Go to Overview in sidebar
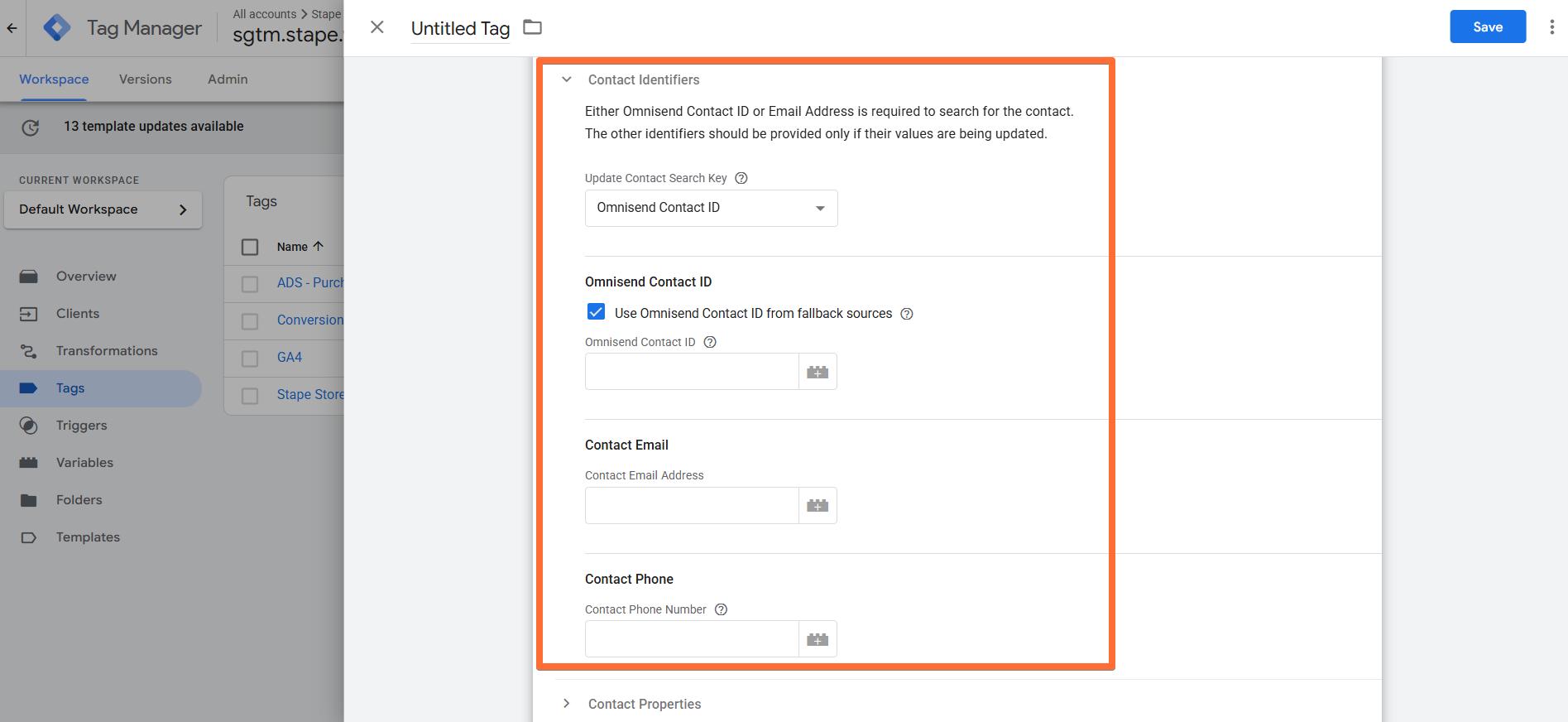Viewport: 1568px width, 722px height. tap(86, 277)
